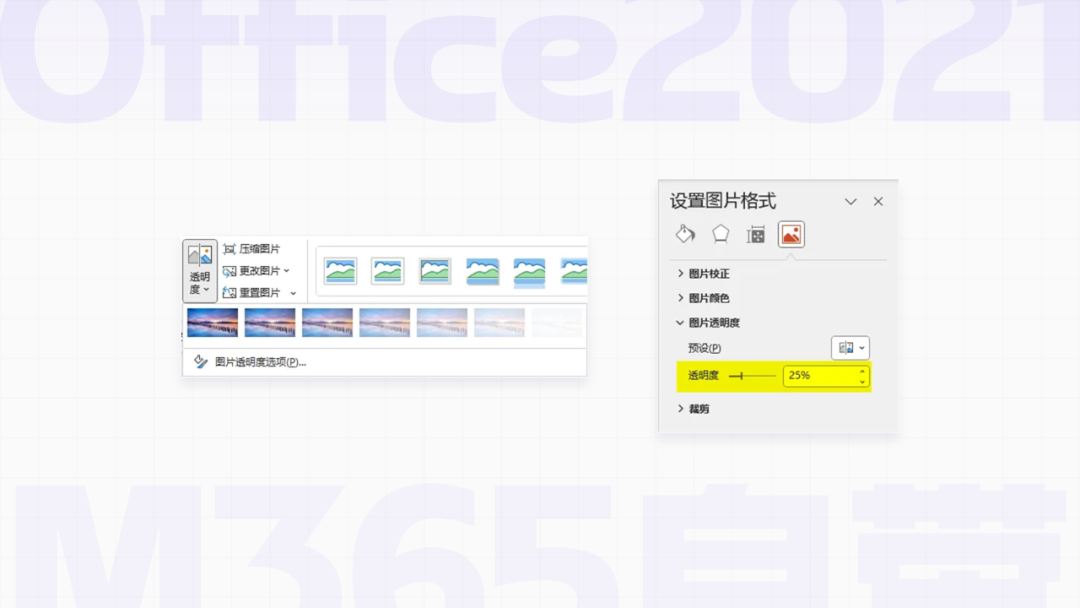Select the Picture tab icon in format pane

[x=791, y=234]
